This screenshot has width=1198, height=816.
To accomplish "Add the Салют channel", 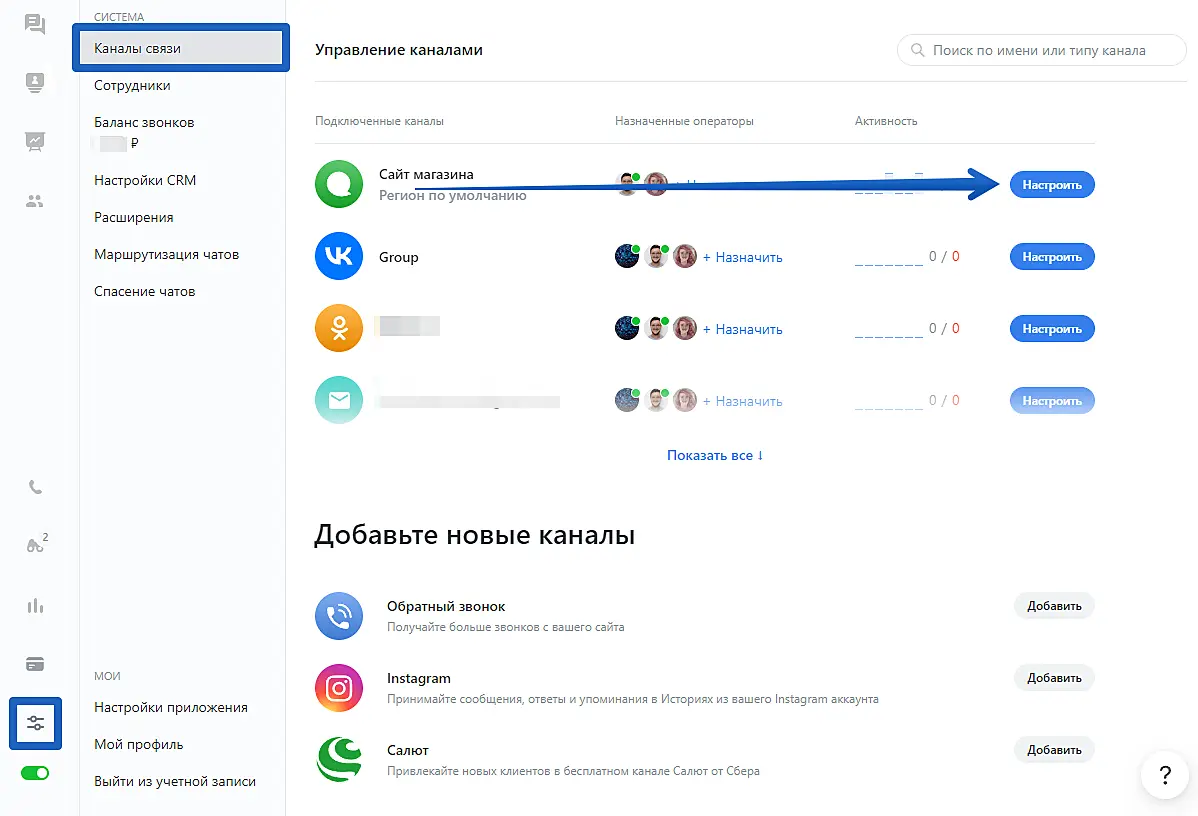I will click(x=1054, y=750).
